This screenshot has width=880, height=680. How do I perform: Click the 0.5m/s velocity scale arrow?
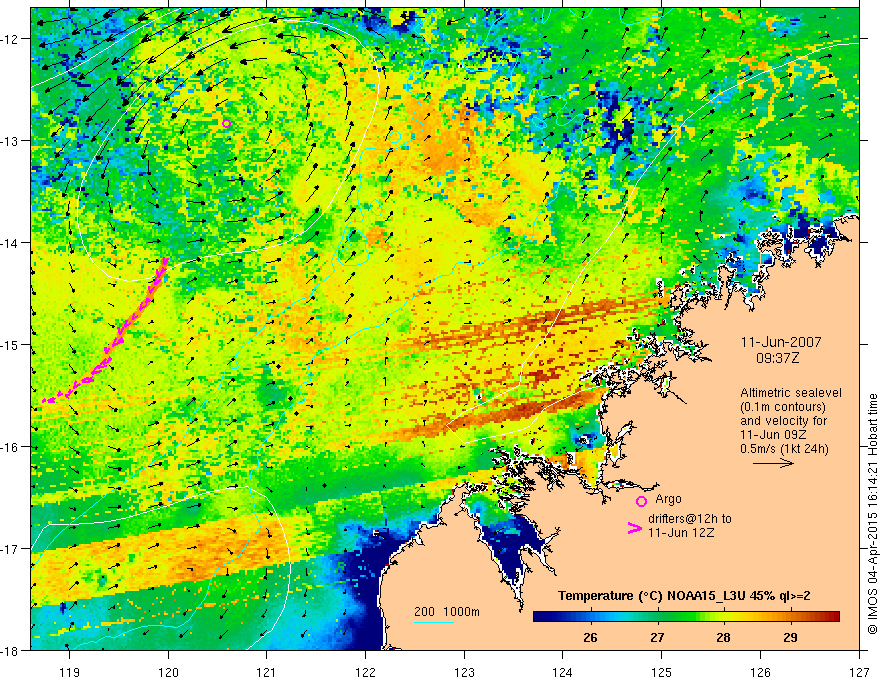point(773,463)
